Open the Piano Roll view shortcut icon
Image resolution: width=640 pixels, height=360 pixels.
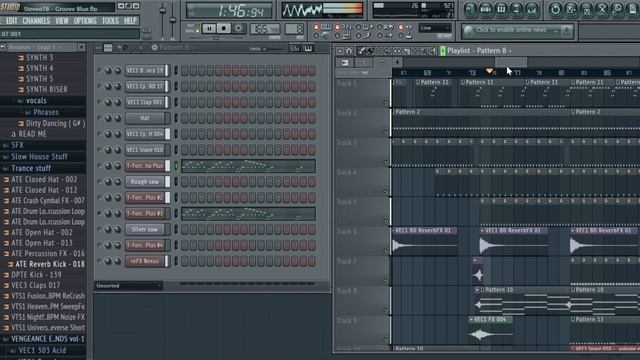tap(501, 9)
